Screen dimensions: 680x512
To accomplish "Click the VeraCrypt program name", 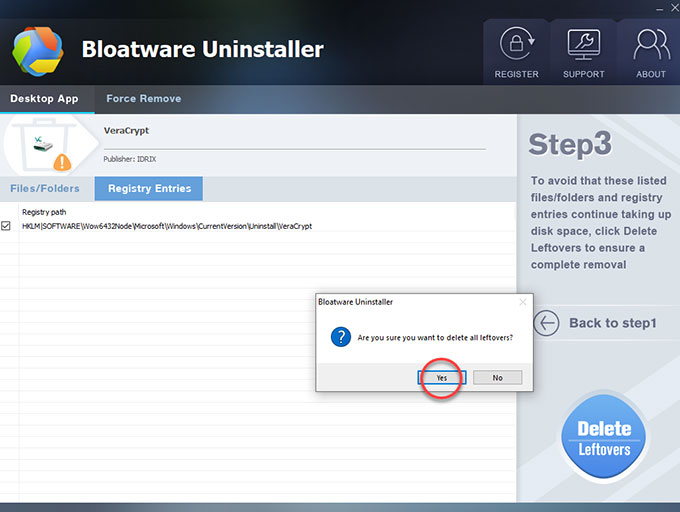I will 126,130.
